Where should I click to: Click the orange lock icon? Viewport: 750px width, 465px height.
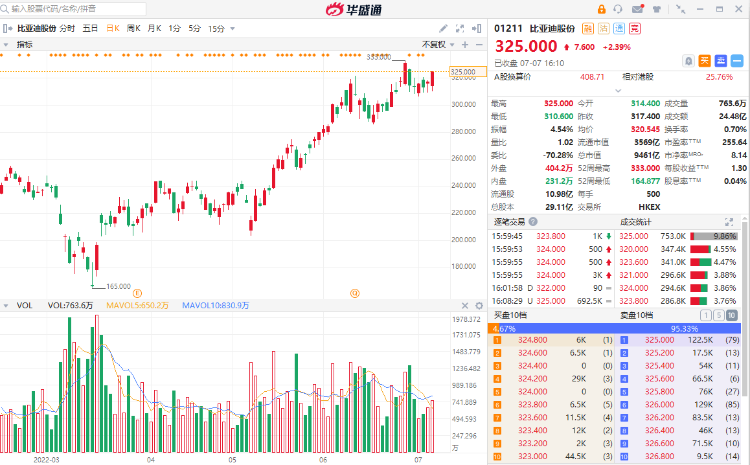(601, 9)
